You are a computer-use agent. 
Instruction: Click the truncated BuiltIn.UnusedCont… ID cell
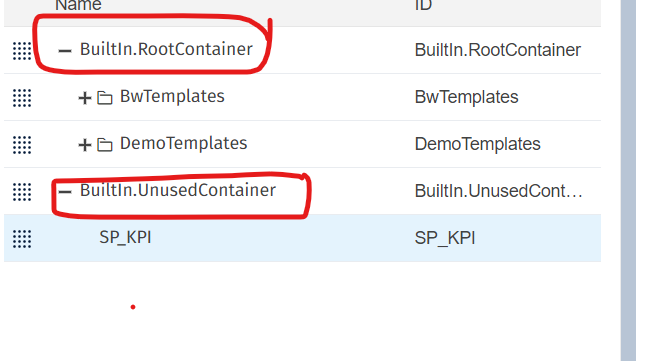pos(498,191)
